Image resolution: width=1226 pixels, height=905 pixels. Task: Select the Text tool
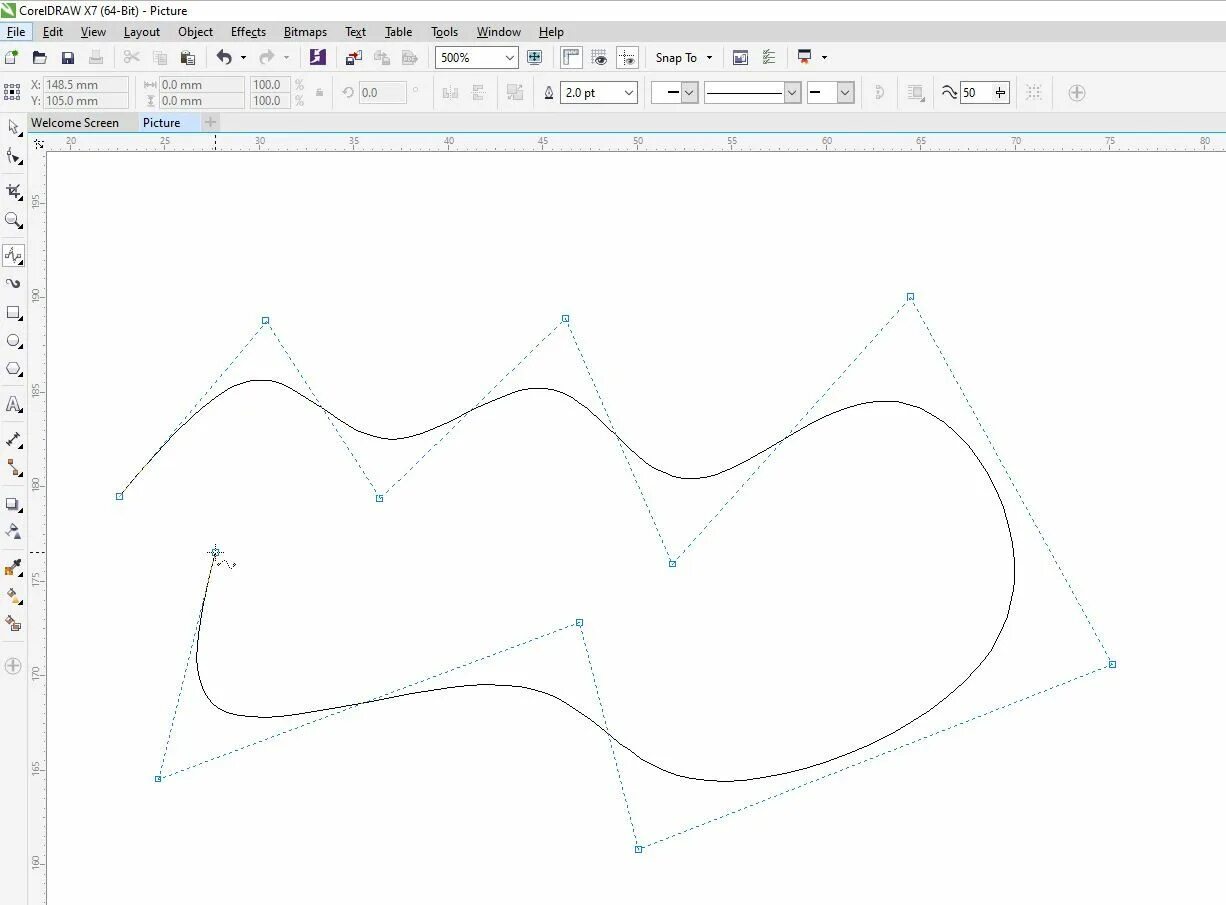click(x=13, y=404)
